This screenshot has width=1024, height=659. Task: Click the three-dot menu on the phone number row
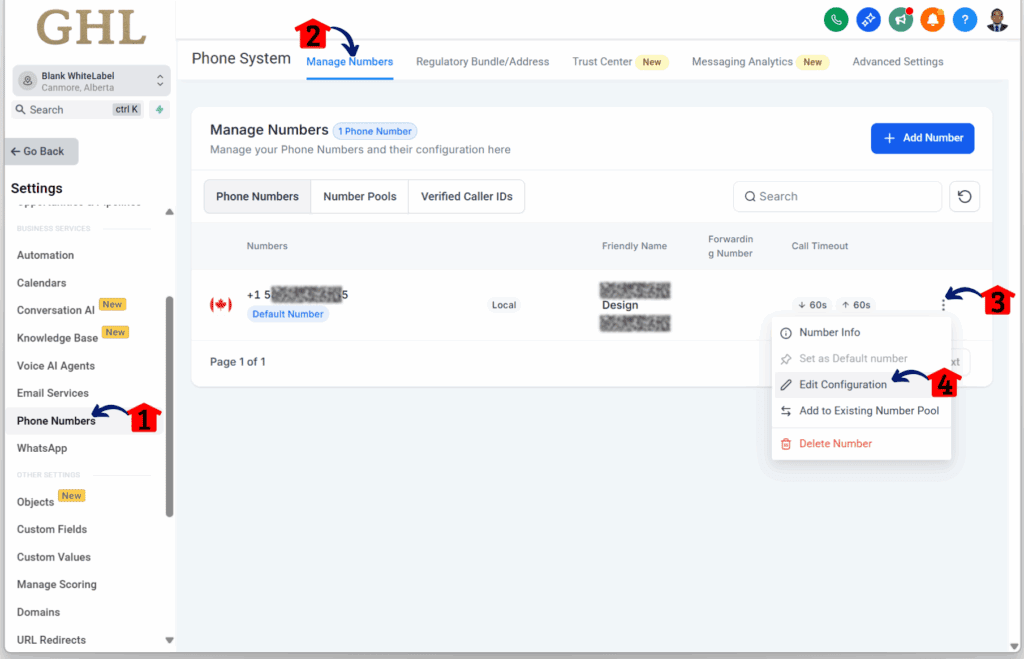point(943,305)
